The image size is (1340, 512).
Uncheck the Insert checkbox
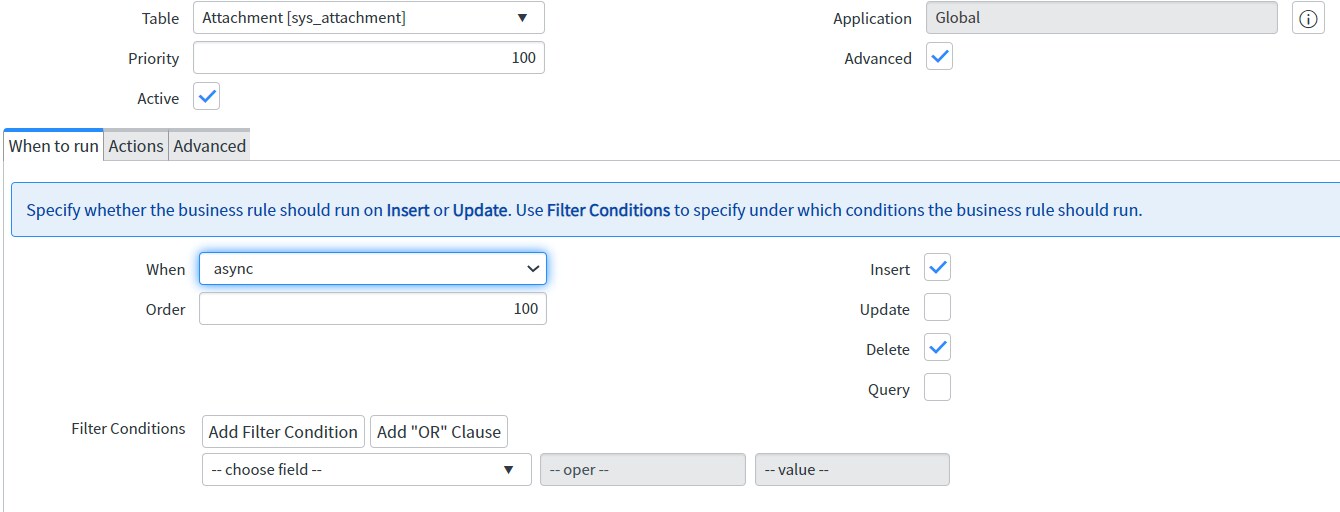[937, 268]
